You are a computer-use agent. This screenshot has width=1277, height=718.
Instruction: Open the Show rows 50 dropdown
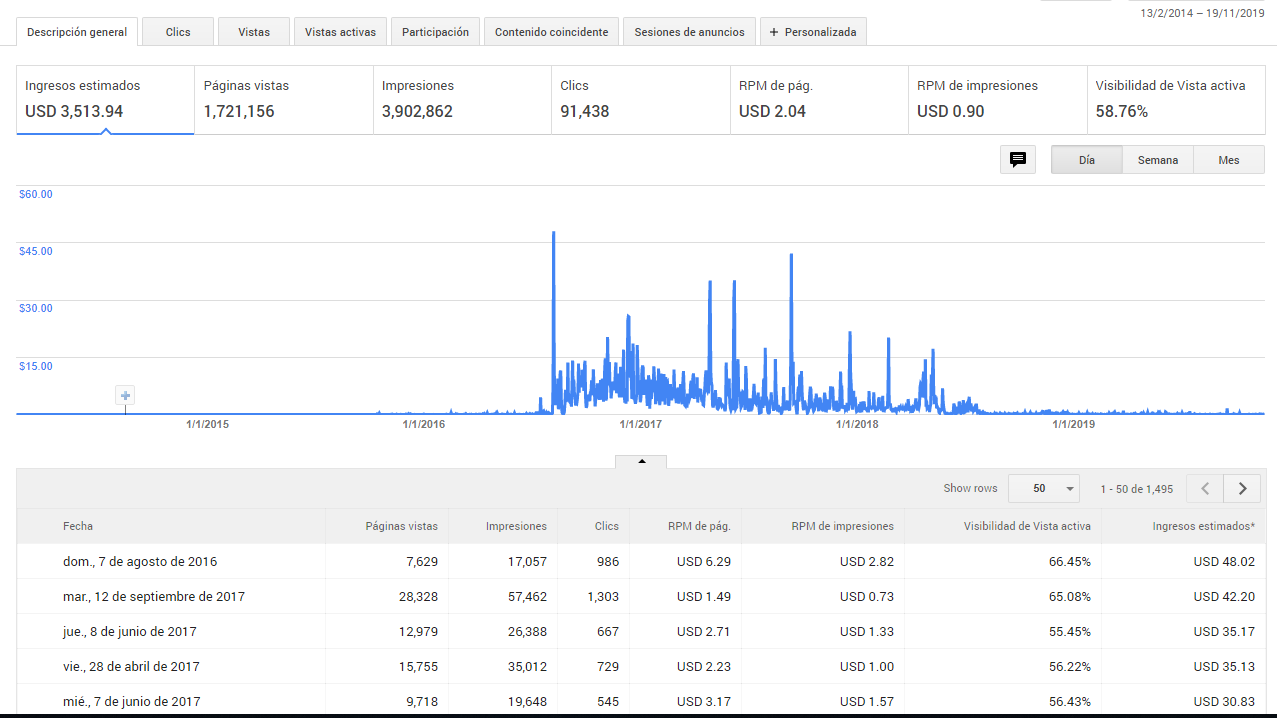pos(1044,488)
